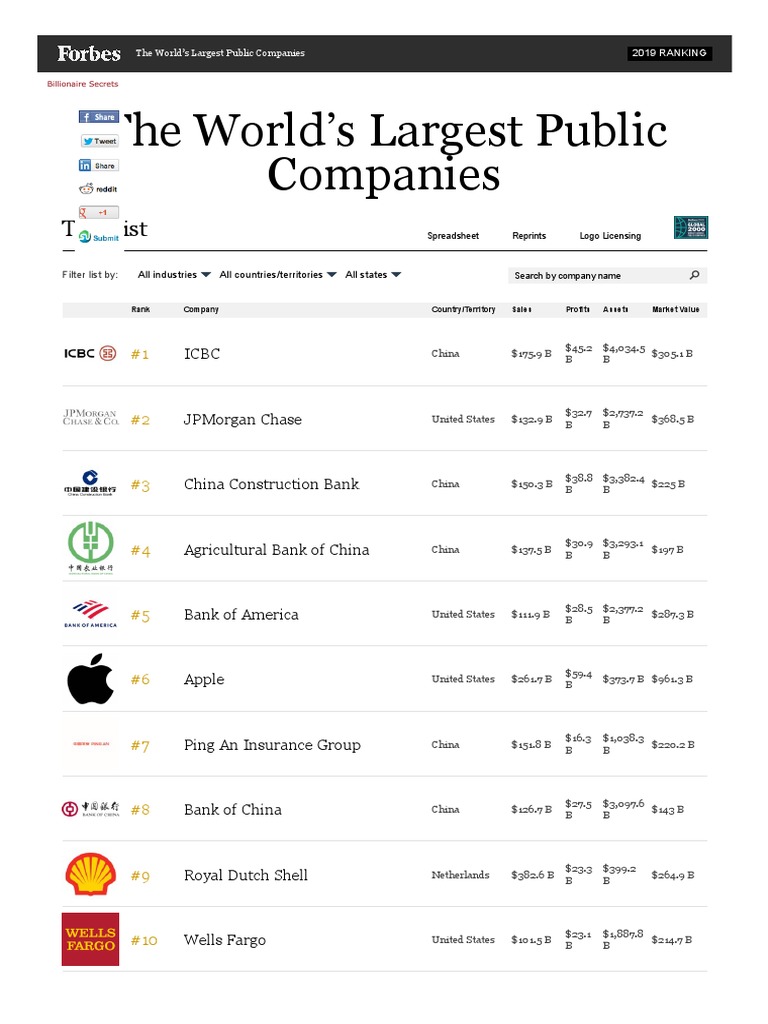The height and width of the screenshot is (1024, 768).
Task: Expand the All countries/territories filter
Action: [277, 275]
